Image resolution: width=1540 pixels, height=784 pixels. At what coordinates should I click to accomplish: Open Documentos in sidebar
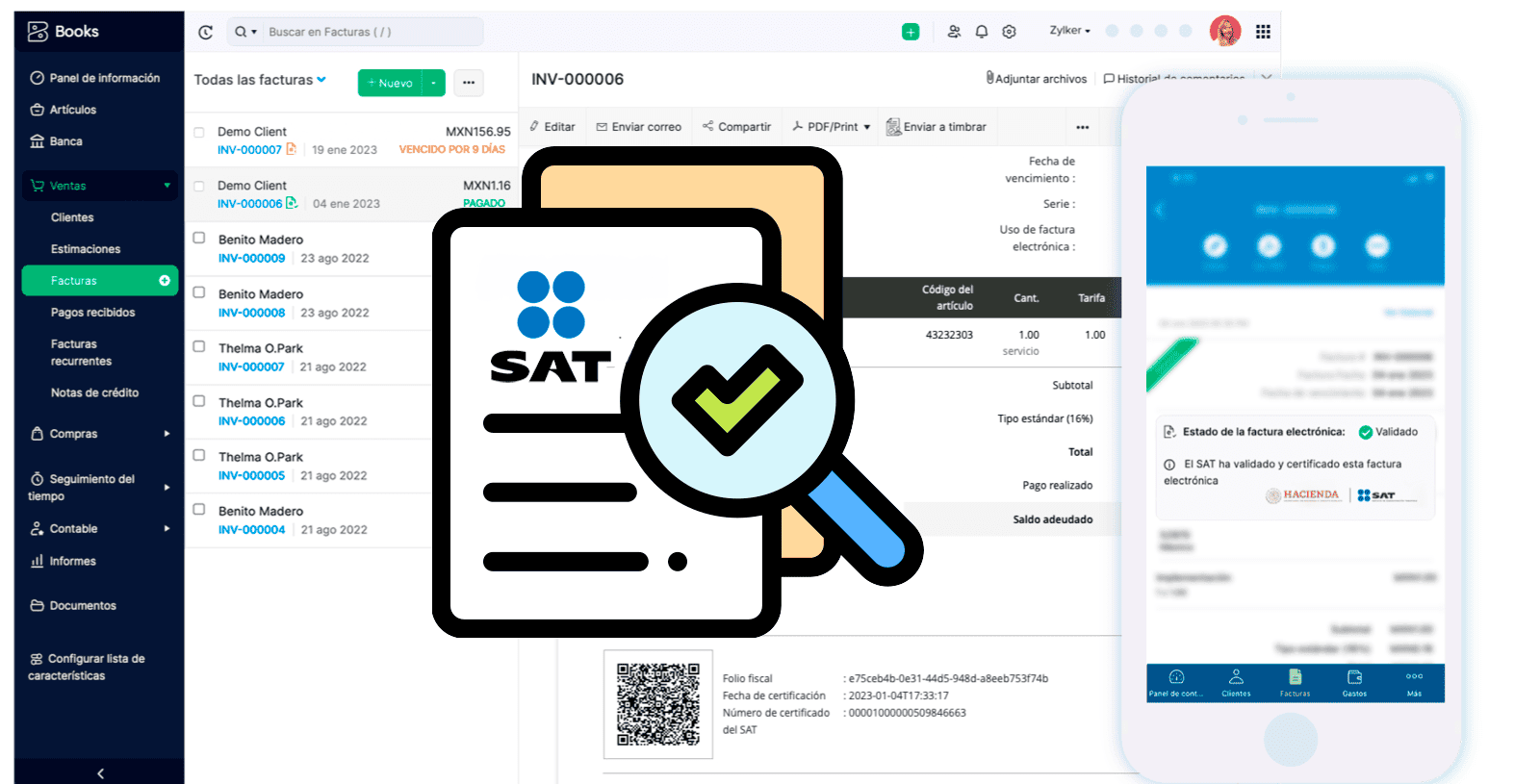[x=74, y=606]
